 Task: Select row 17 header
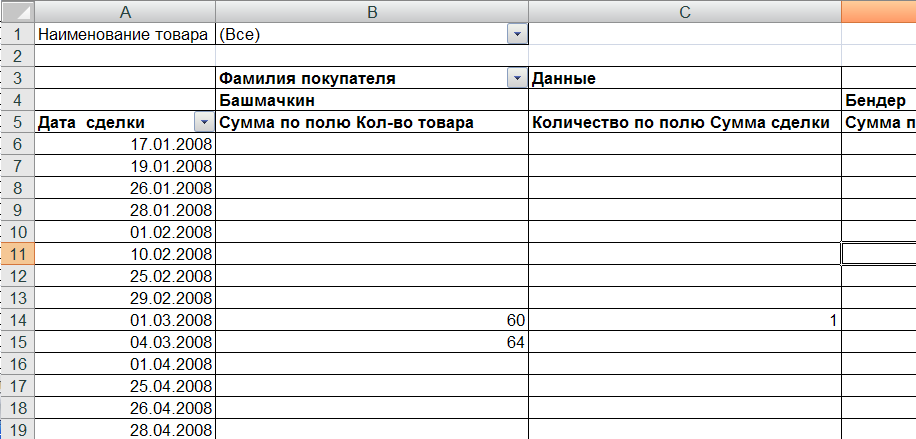18,386
